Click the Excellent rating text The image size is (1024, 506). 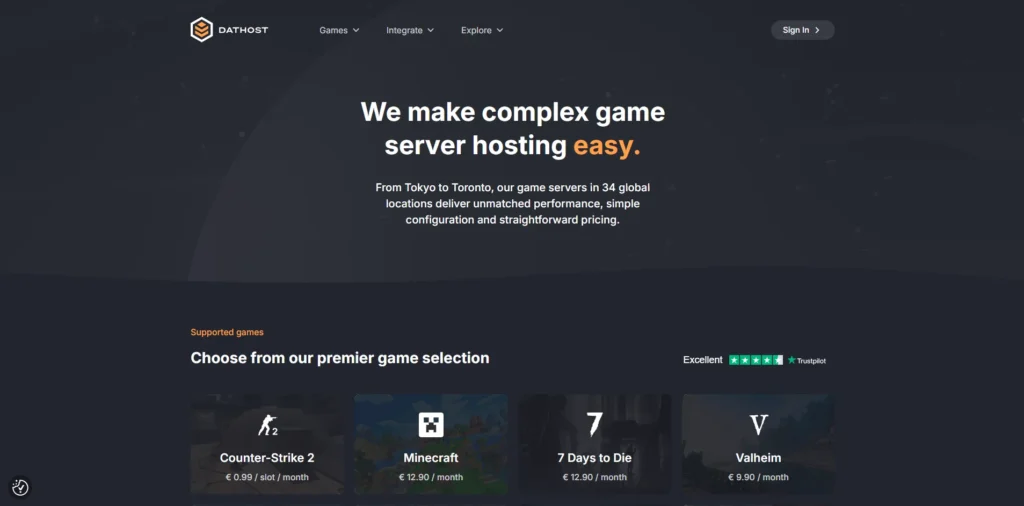point(703,360)
